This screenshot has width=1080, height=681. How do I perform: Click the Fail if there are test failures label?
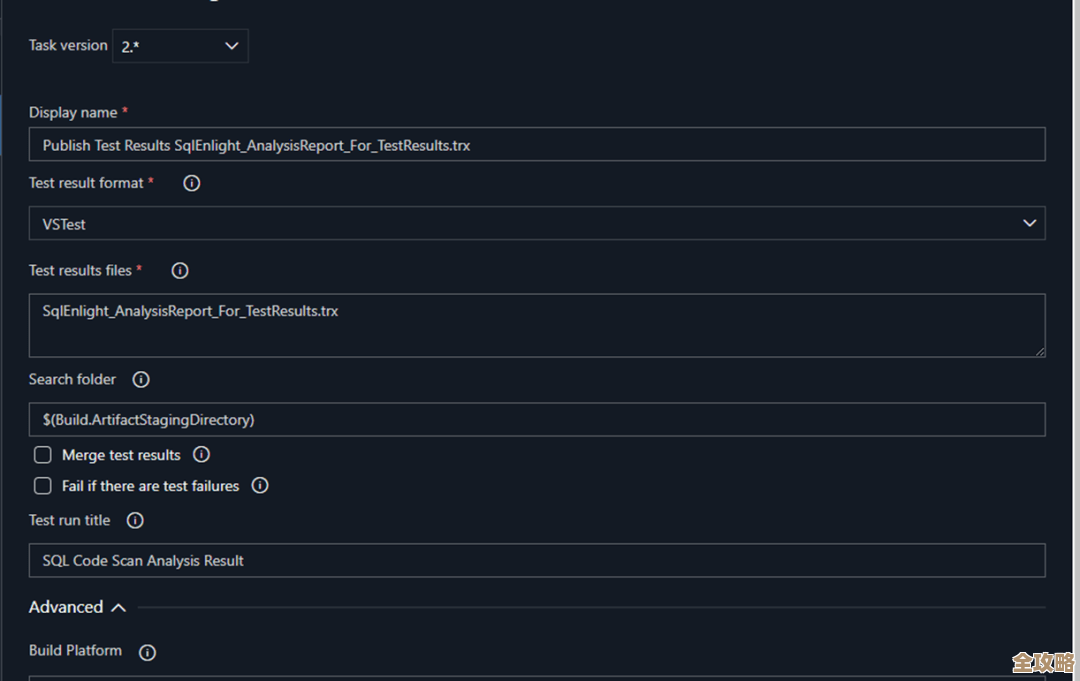click(x=150, y=486)
